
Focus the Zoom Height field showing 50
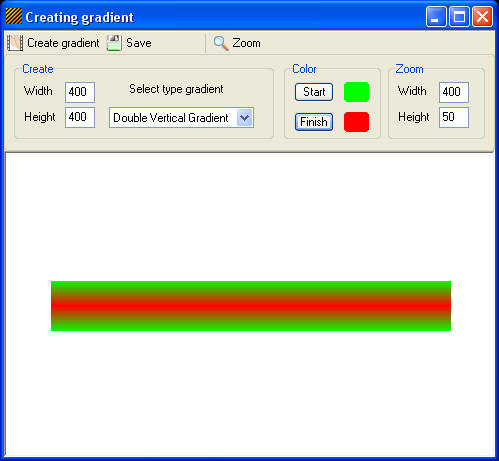454,117
